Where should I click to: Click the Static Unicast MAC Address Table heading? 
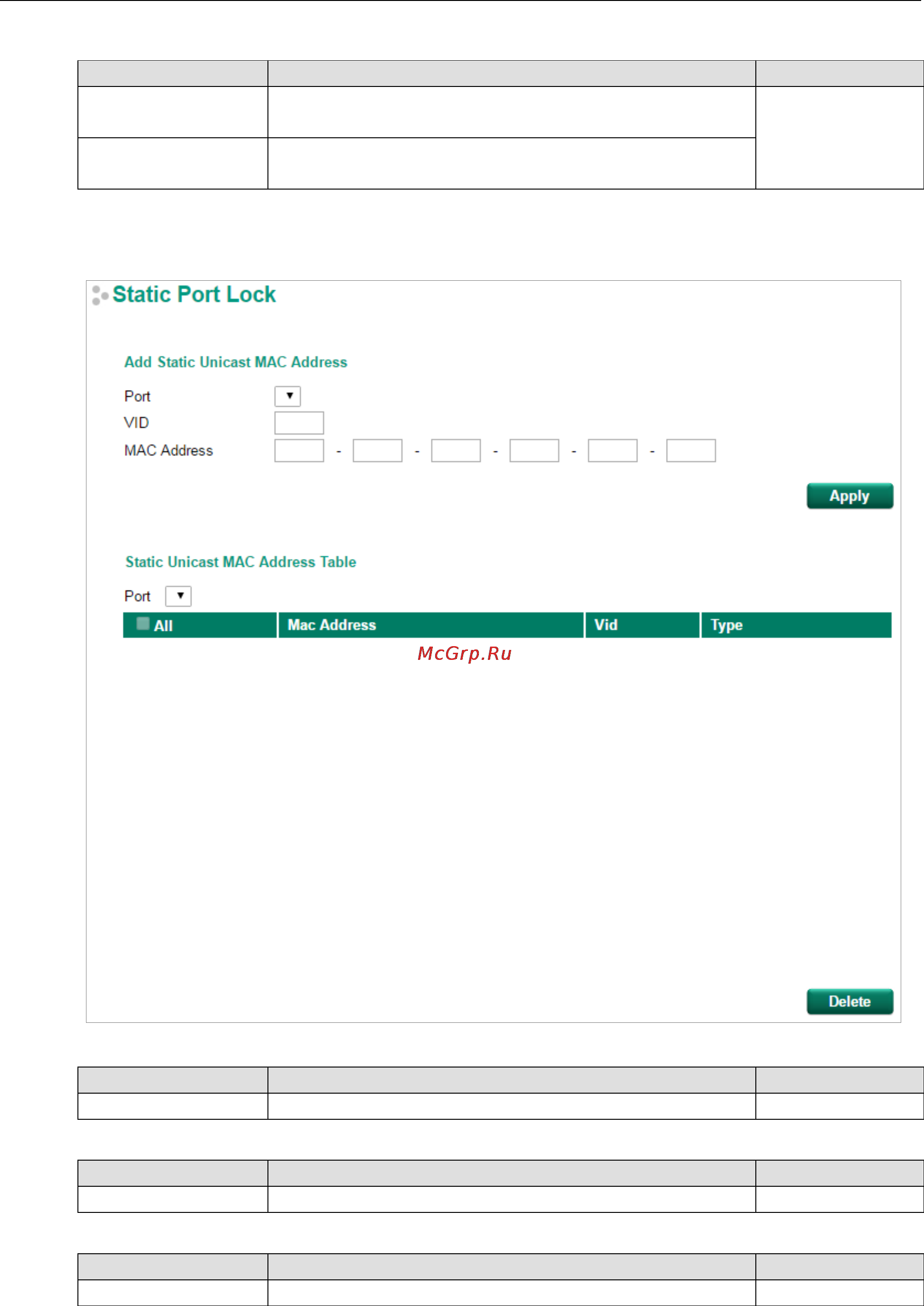tap(241, 562)
